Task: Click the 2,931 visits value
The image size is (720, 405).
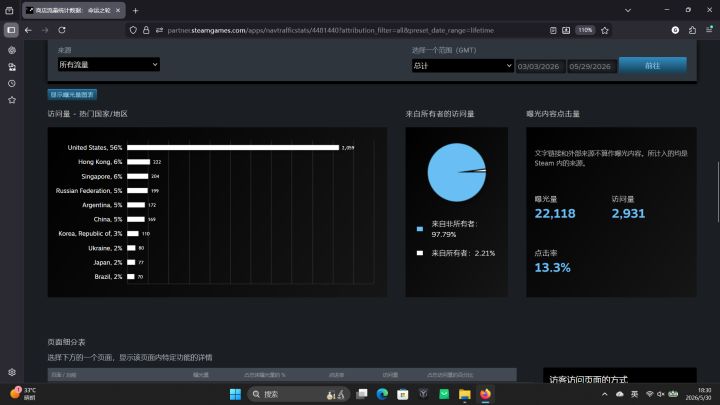Action: (628, 214)
